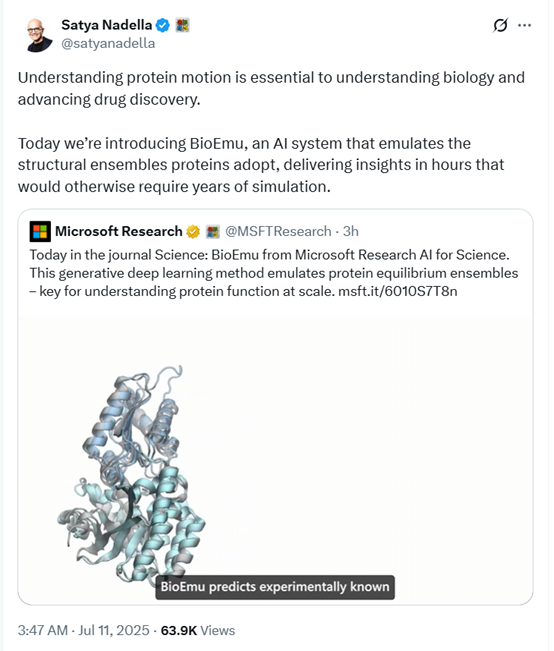The height and width of the screenshot is (651, 554).
Task: Click the 3:47 AM · Jul 11, 2025 timestamp
Action: pos(83,630)
